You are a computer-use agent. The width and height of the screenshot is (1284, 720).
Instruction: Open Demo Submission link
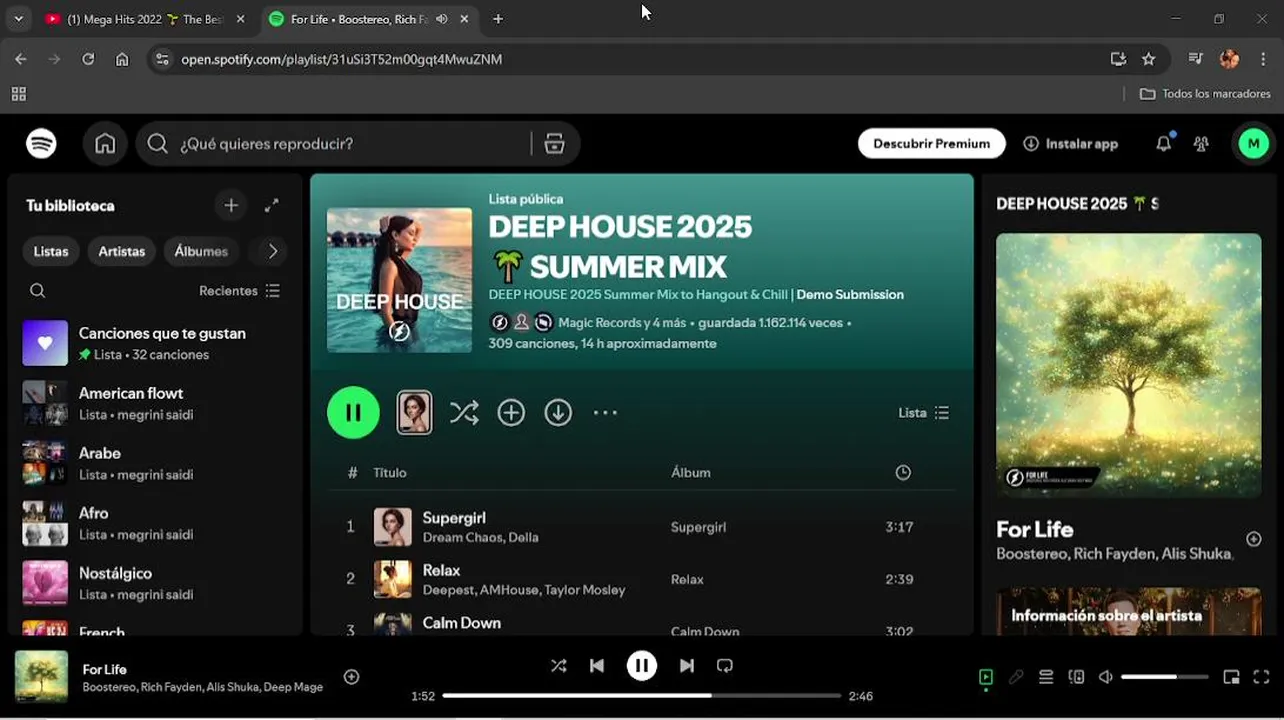tap(850, 295)
